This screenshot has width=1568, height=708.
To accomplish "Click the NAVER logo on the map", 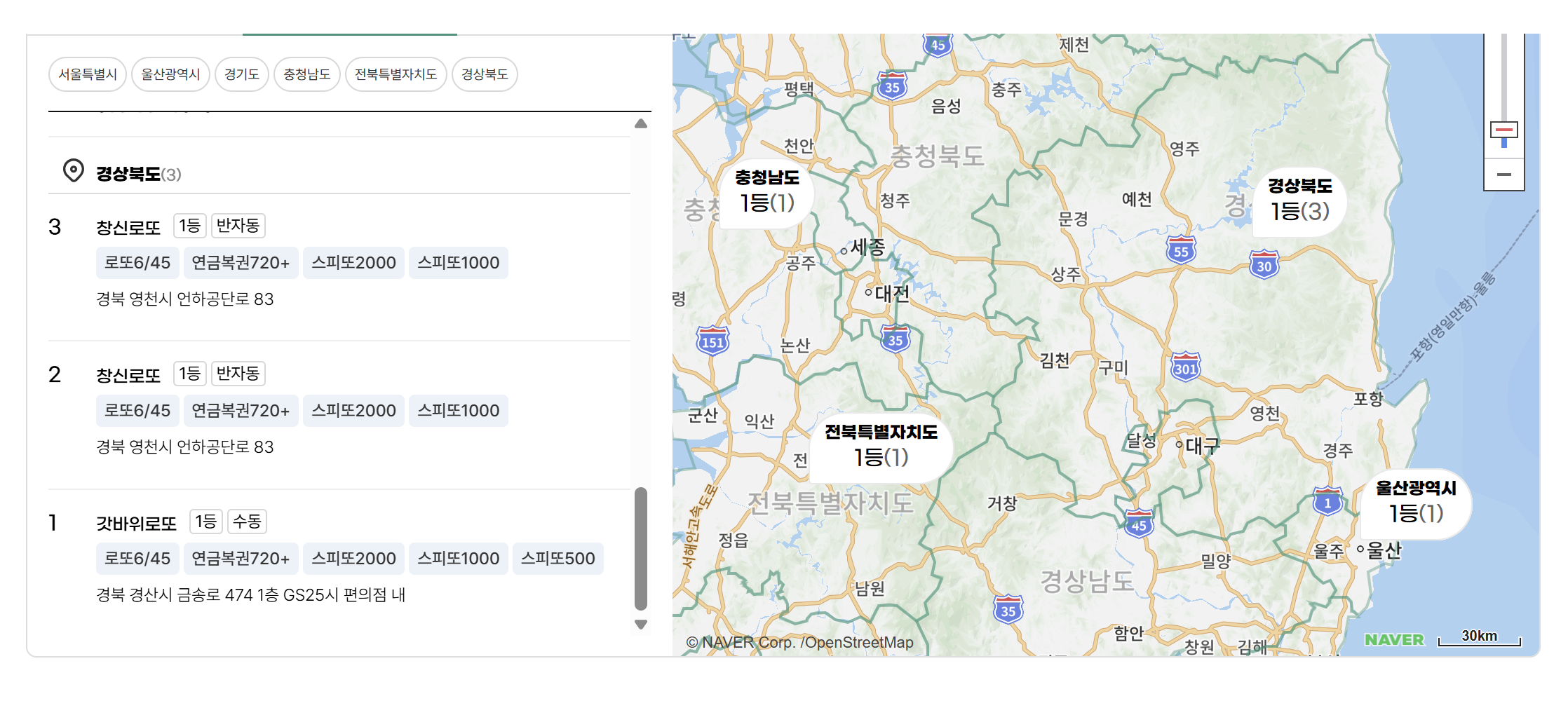I will tap(1394, 639).
